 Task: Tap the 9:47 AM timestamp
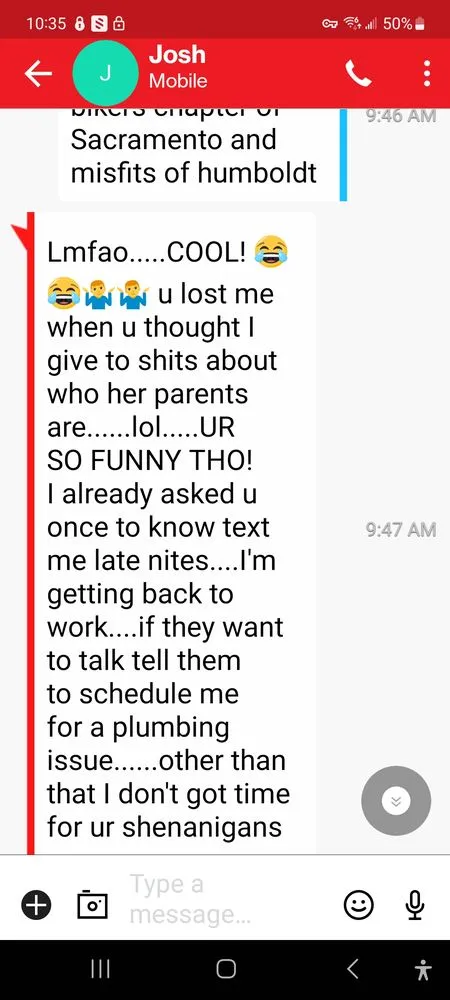[401, 529]
